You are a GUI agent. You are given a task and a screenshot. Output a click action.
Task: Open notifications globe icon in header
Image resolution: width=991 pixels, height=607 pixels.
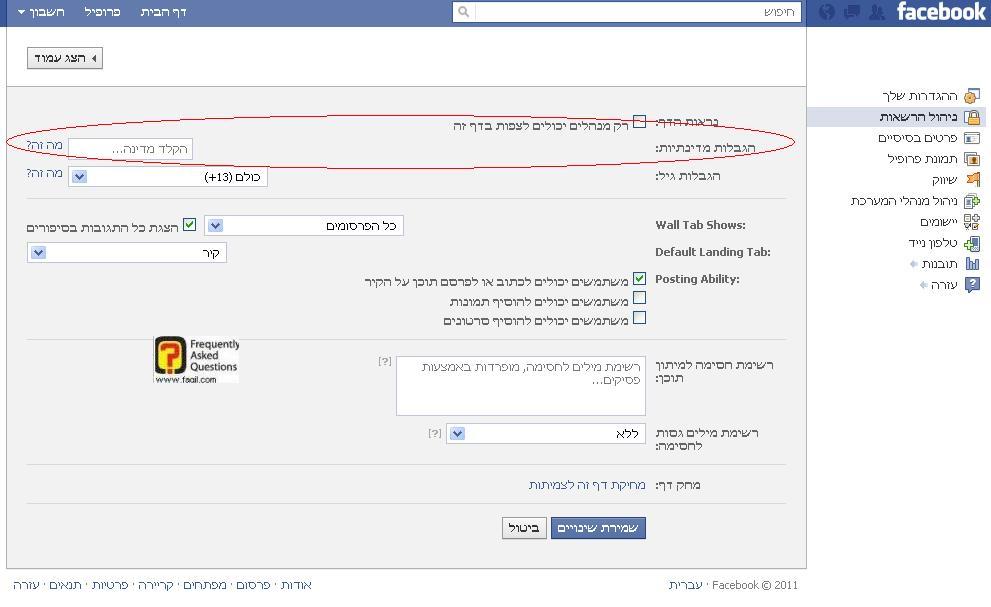point(826,12)
